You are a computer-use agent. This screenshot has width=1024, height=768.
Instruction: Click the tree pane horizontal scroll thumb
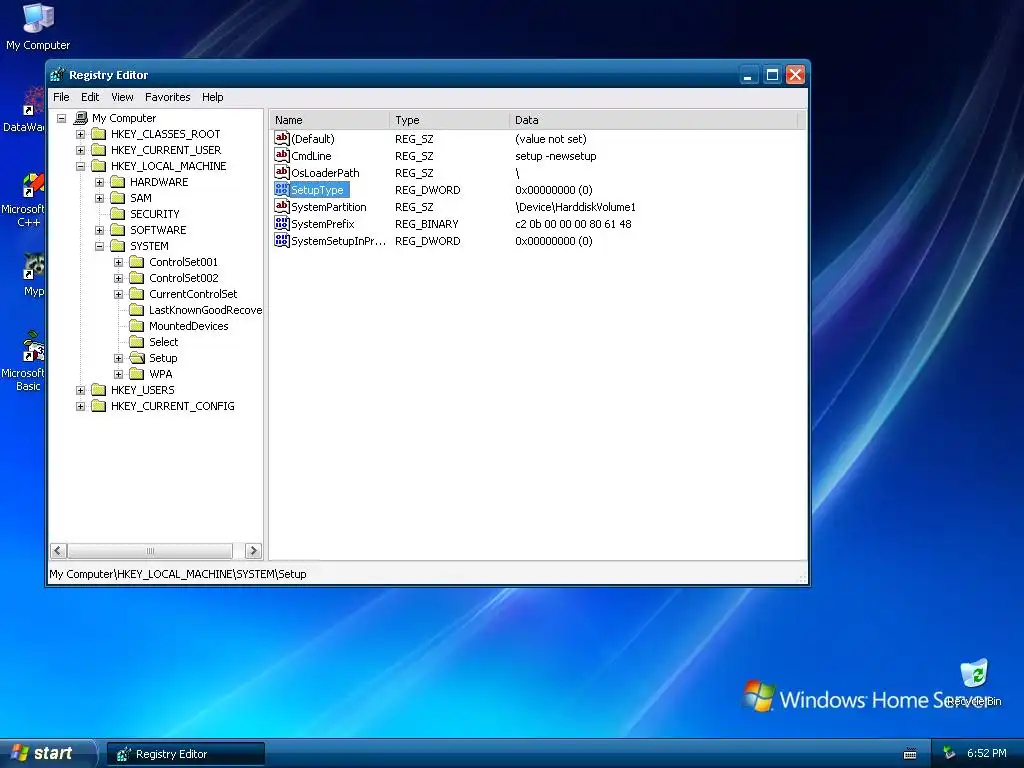pyautogui.click(x=150, y=551)
